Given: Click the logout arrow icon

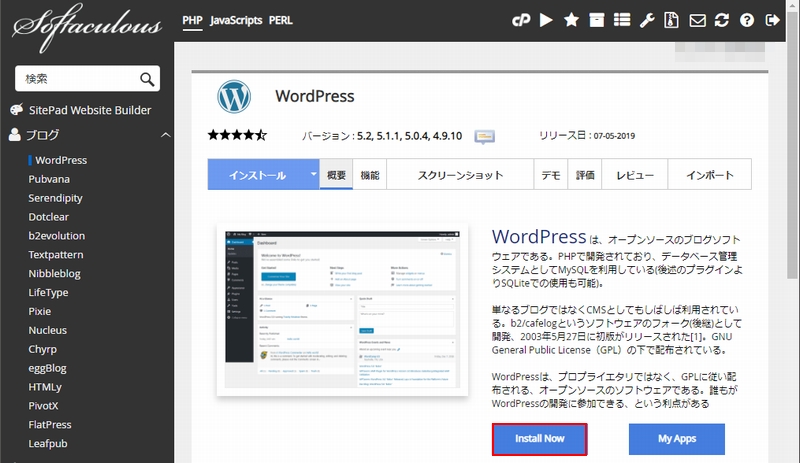Looking at the screenshot, I should [x=772, y=20].
